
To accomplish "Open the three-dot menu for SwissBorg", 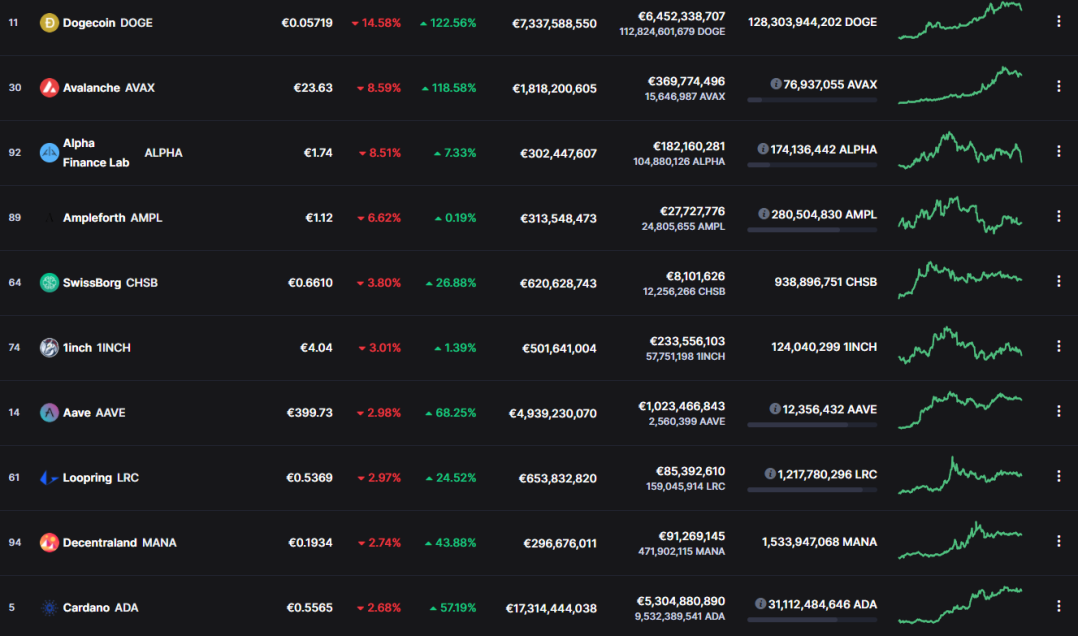I will point(1059,281).
